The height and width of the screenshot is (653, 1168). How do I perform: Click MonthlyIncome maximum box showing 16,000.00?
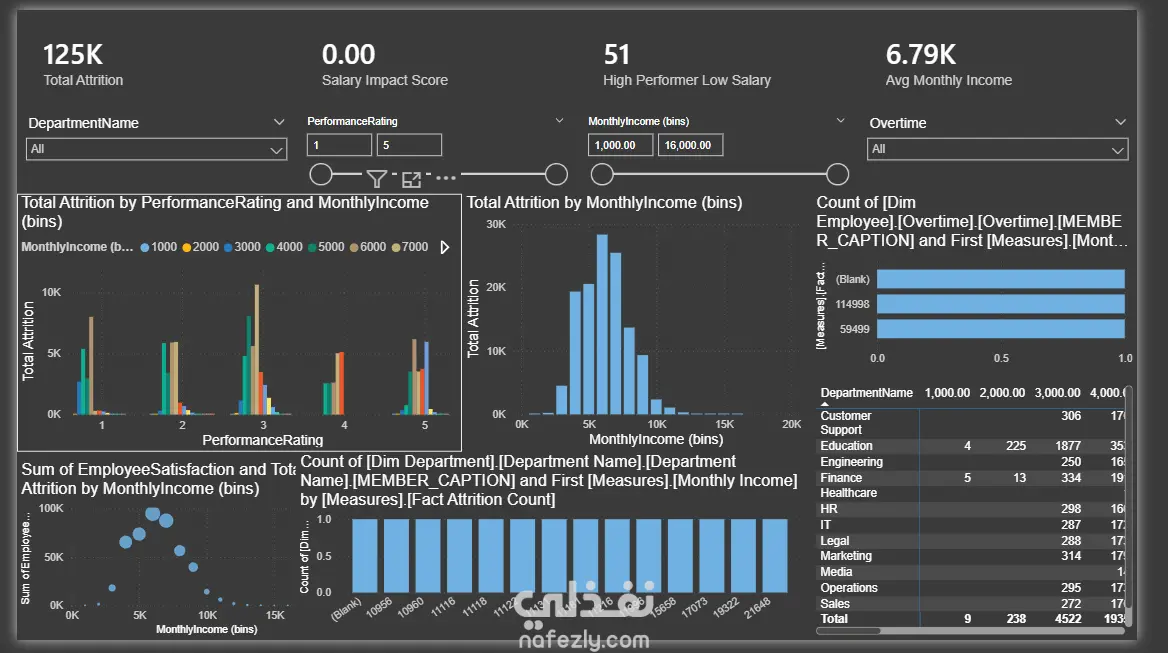point(691,145)
